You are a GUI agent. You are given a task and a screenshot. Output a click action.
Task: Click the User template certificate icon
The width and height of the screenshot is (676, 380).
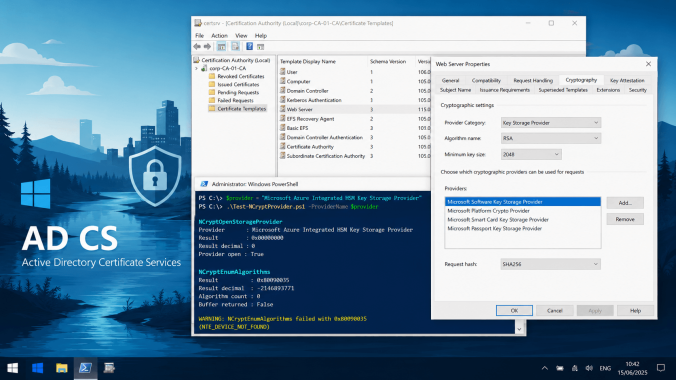(x=282, y=72)
